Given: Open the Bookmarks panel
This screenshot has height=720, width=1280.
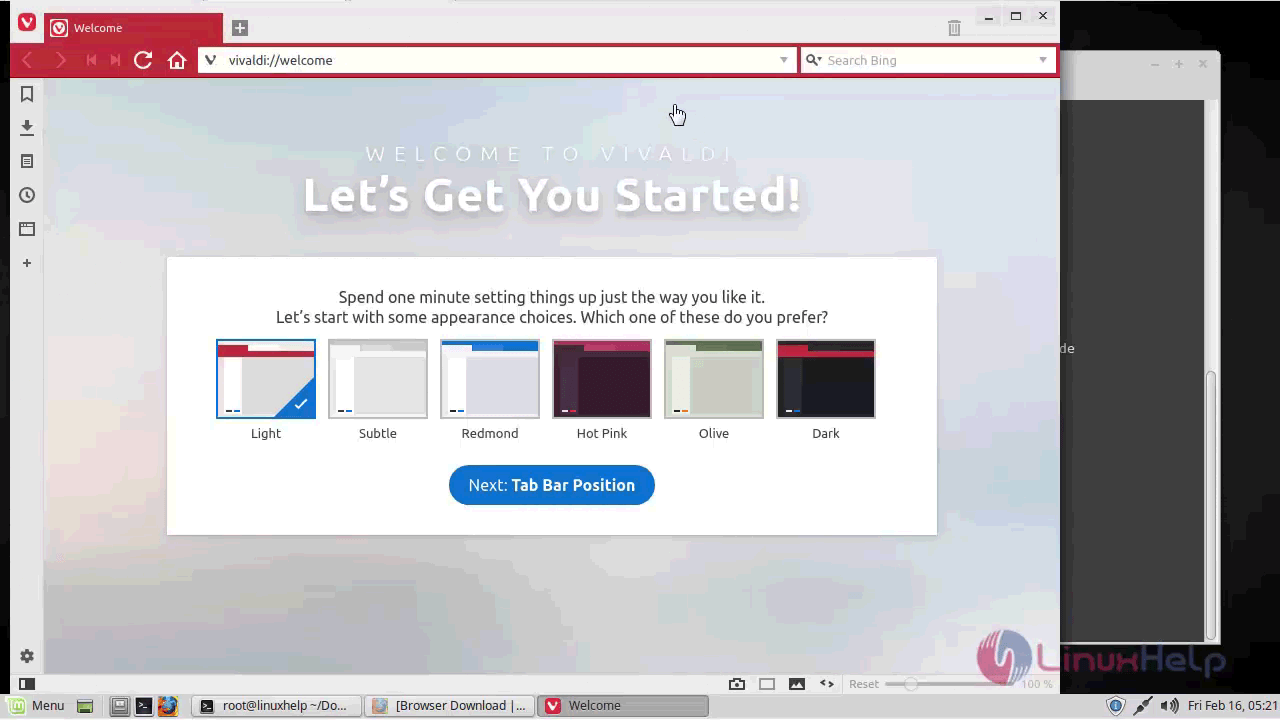Looking at the screenshot, I should [x=27, y=94].
